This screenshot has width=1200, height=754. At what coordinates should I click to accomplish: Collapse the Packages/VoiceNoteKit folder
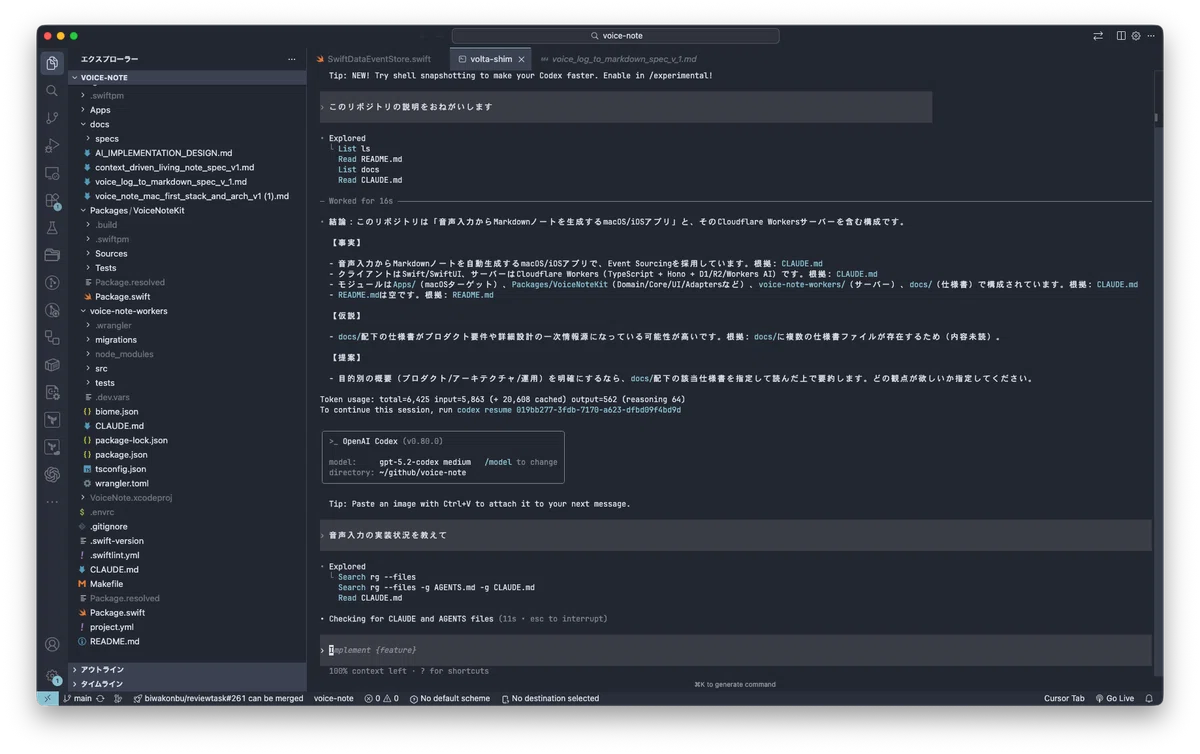coord(188,210)
